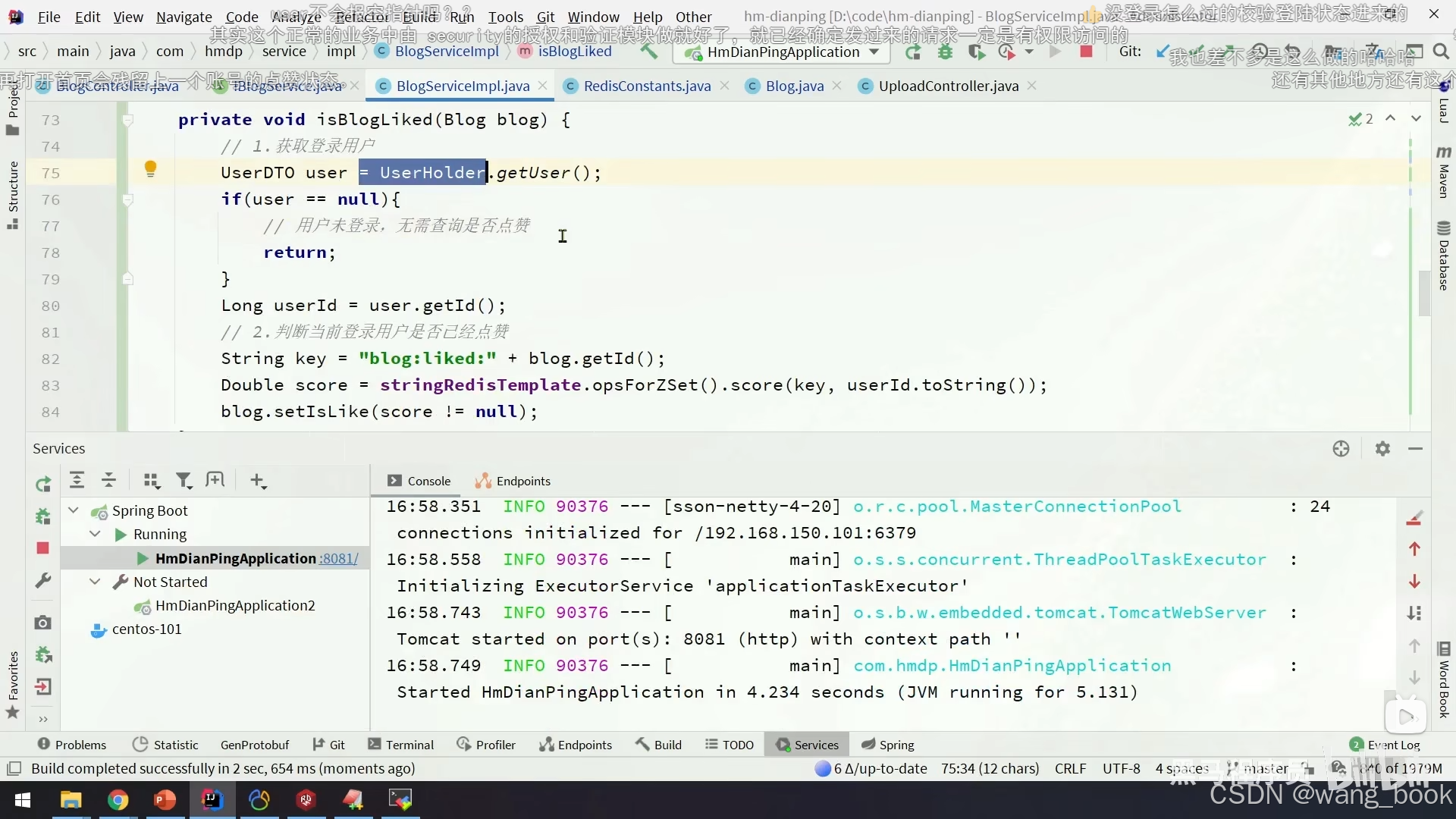The image size is (1456, 819).
Task: Open Chrome from the Windows taskbar
Action: pos(118,799)
